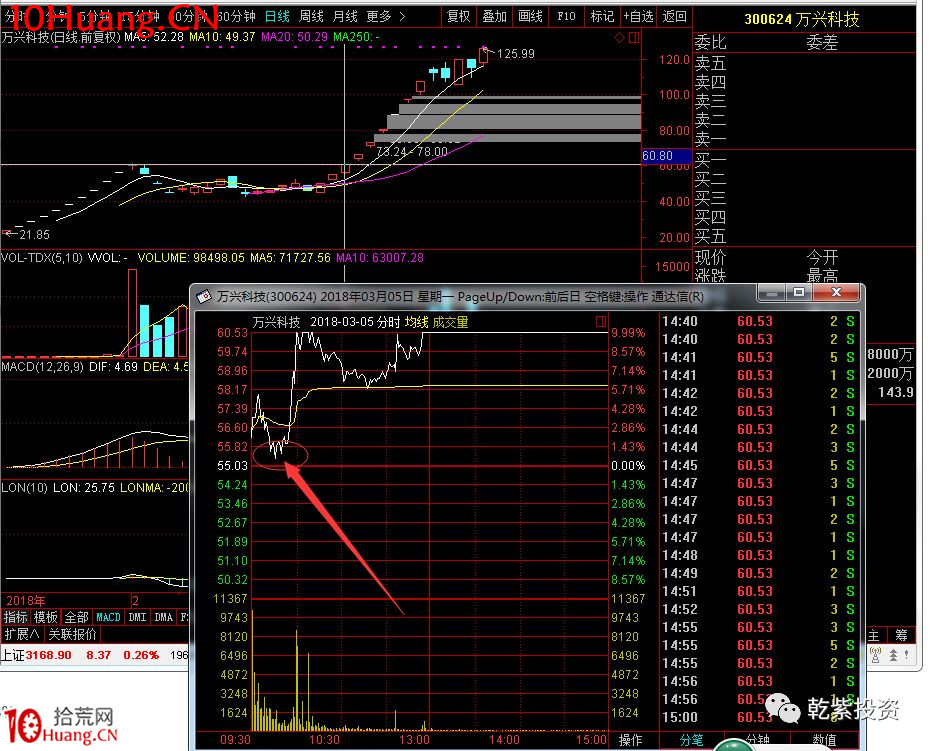Switch to the 周线 weekly chart tab
Viewport: 930px width, 751px height.
click(x=311, y=17)
